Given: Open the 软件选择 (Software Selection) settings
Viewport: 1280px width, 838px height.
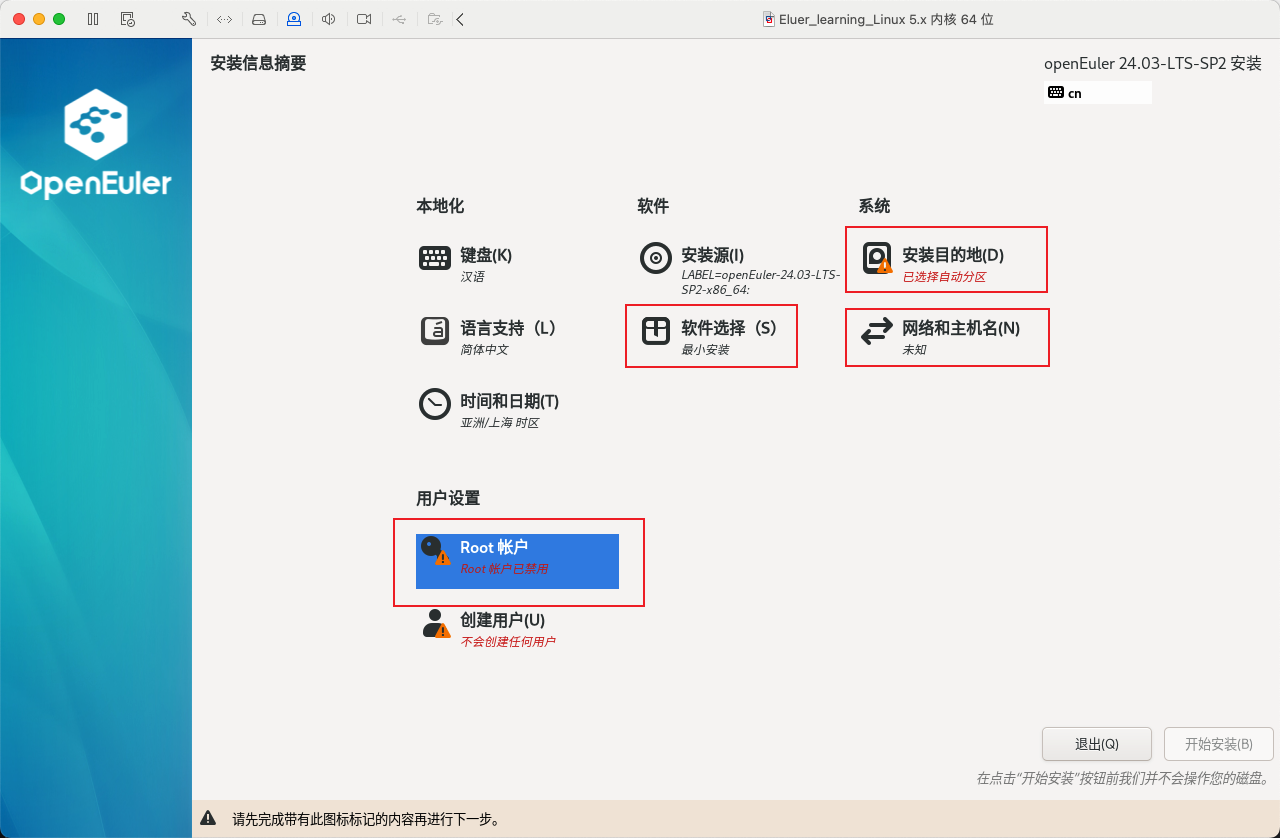Looking at the screenshot, I should click(x=710, y=335).
